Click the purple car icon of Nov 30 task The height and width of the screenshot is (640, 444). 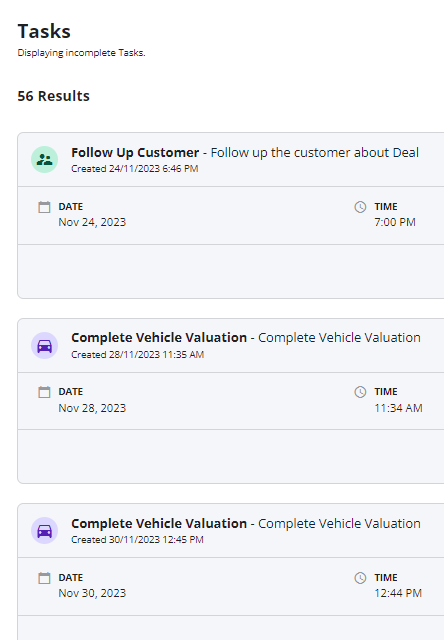pos(44,531)
